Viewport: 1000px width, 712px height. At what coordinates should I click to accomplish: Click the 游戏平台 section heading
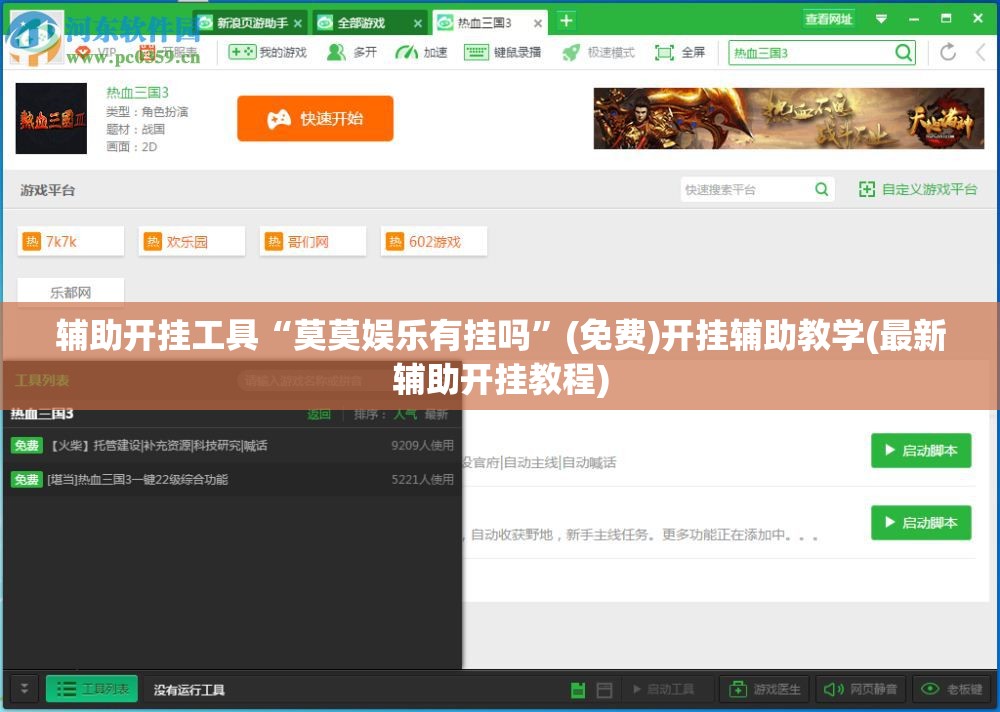click(x=47, y=190)
